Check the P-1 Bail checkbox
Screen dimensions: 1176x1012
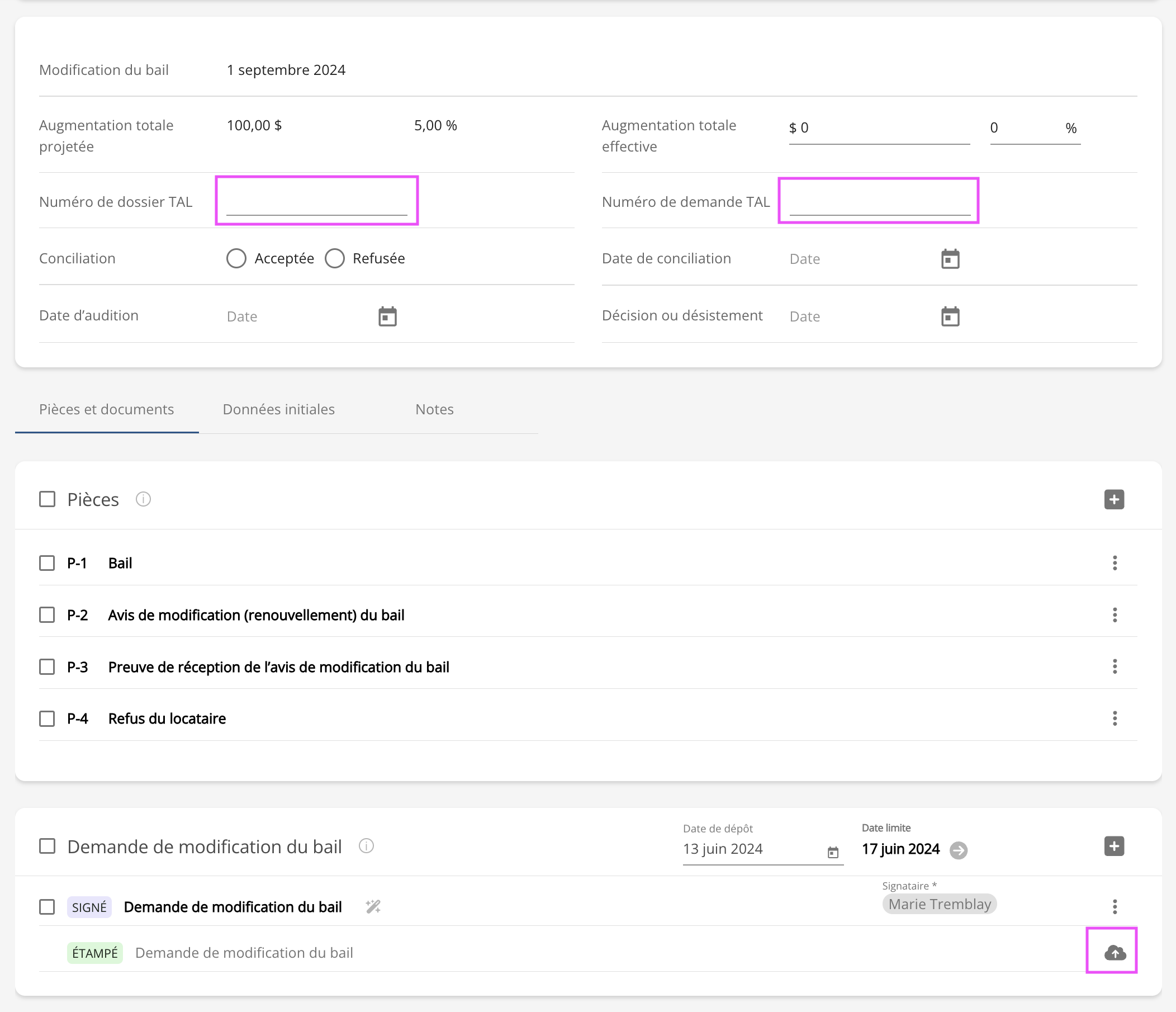pos(47,563)
